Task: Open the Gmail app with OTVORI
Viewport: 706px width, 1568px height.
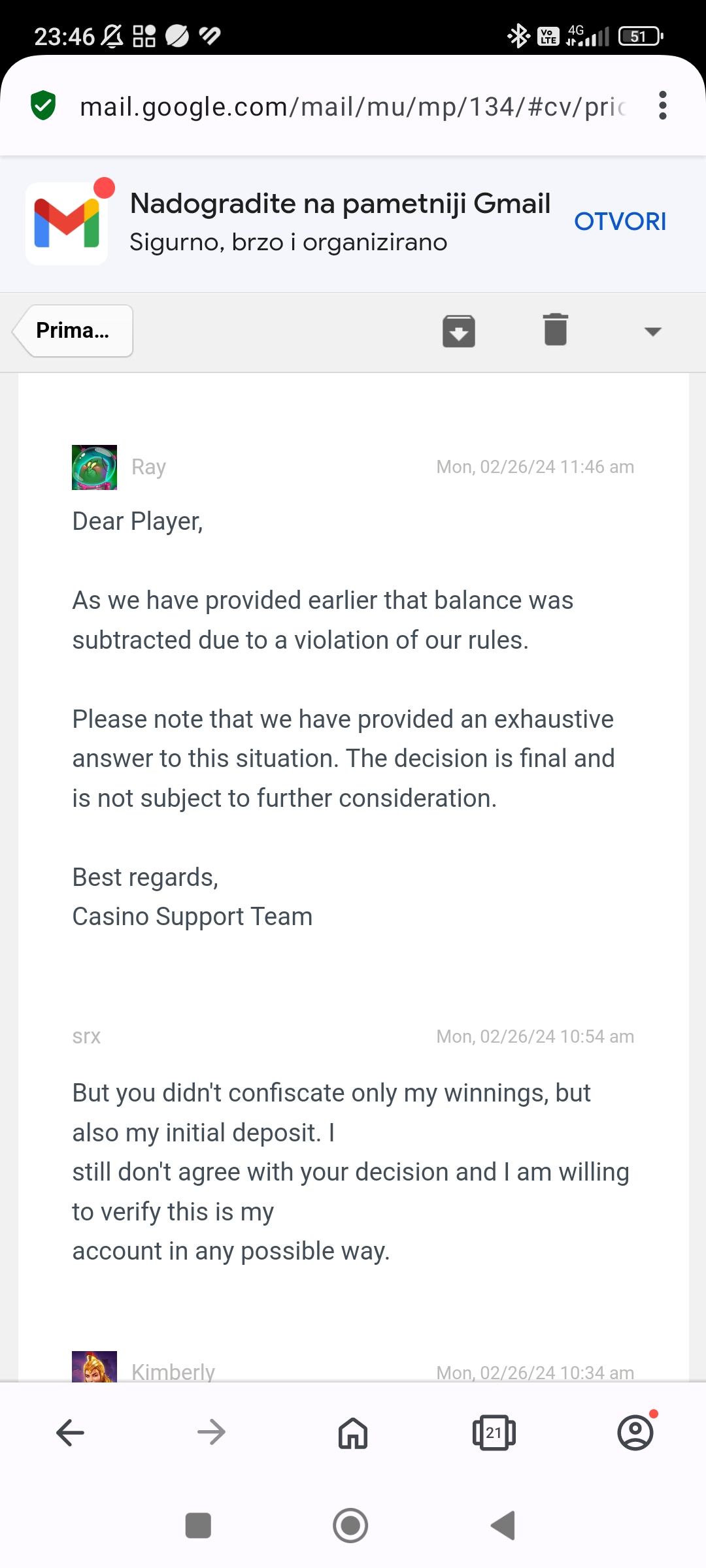Action: pos(620,221)
